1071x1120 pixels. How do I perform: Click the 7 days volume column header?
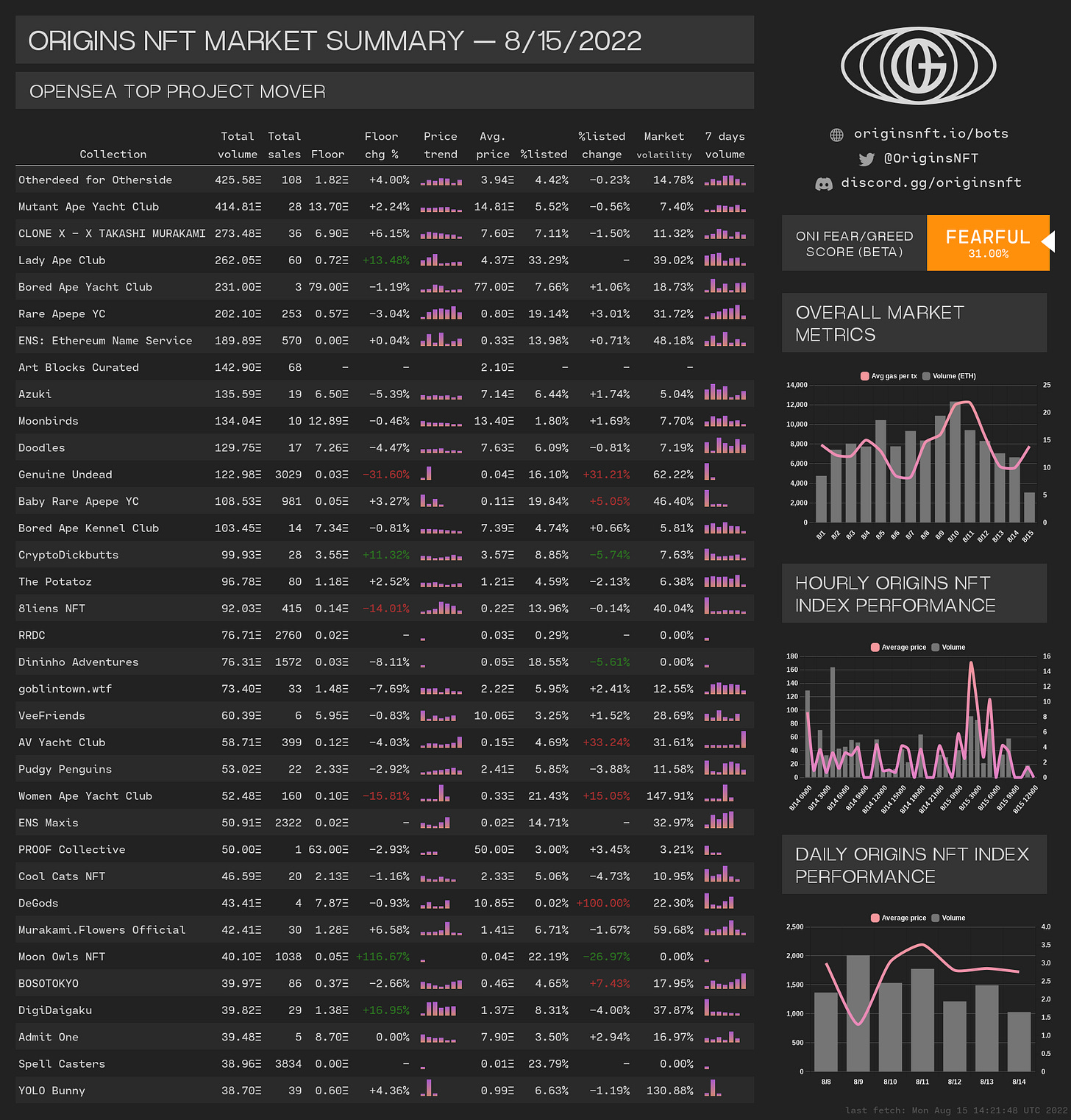725,146
